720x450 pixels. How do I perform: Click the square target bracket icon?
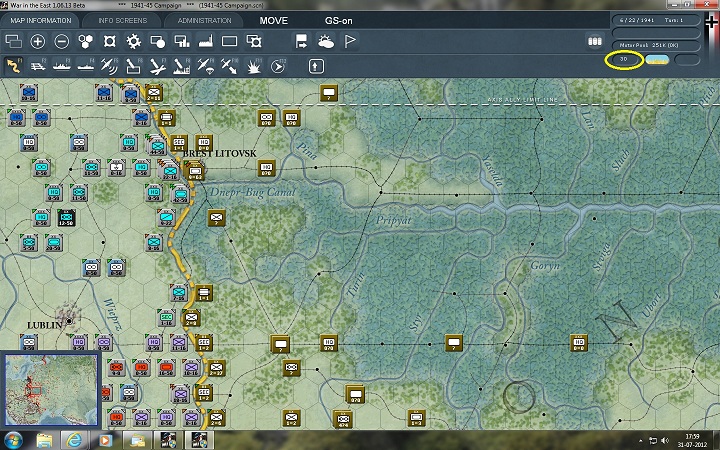pos(109,42)
